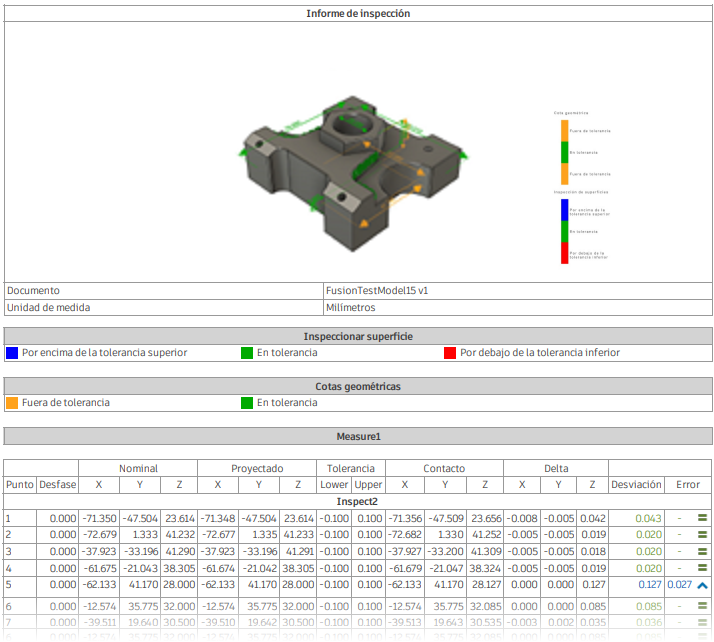
Task: Click the 'Delta' column group header
Action: (x=556, y=469)
